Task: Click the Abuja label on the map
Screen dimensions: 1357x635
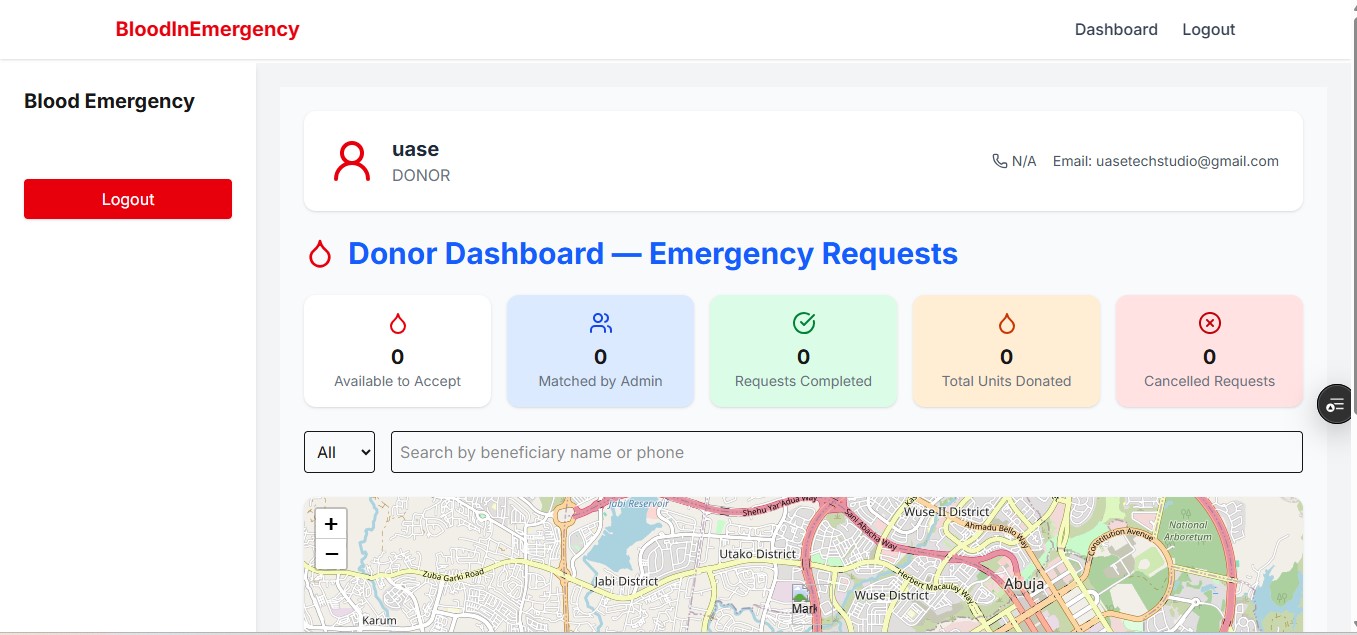Action: coord(1024,584)
